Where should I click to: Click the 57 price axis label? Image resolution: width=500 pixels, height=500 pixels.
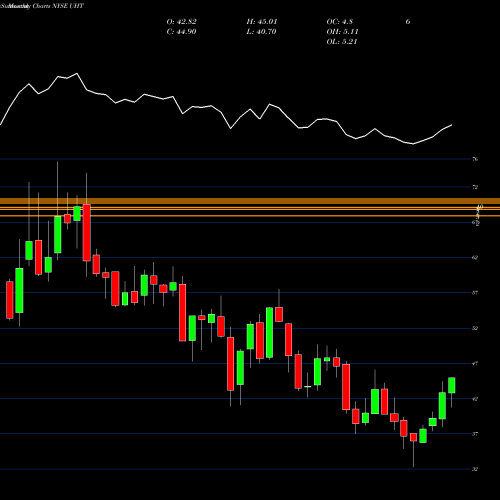pyautogui.click(x=475, y=293)
